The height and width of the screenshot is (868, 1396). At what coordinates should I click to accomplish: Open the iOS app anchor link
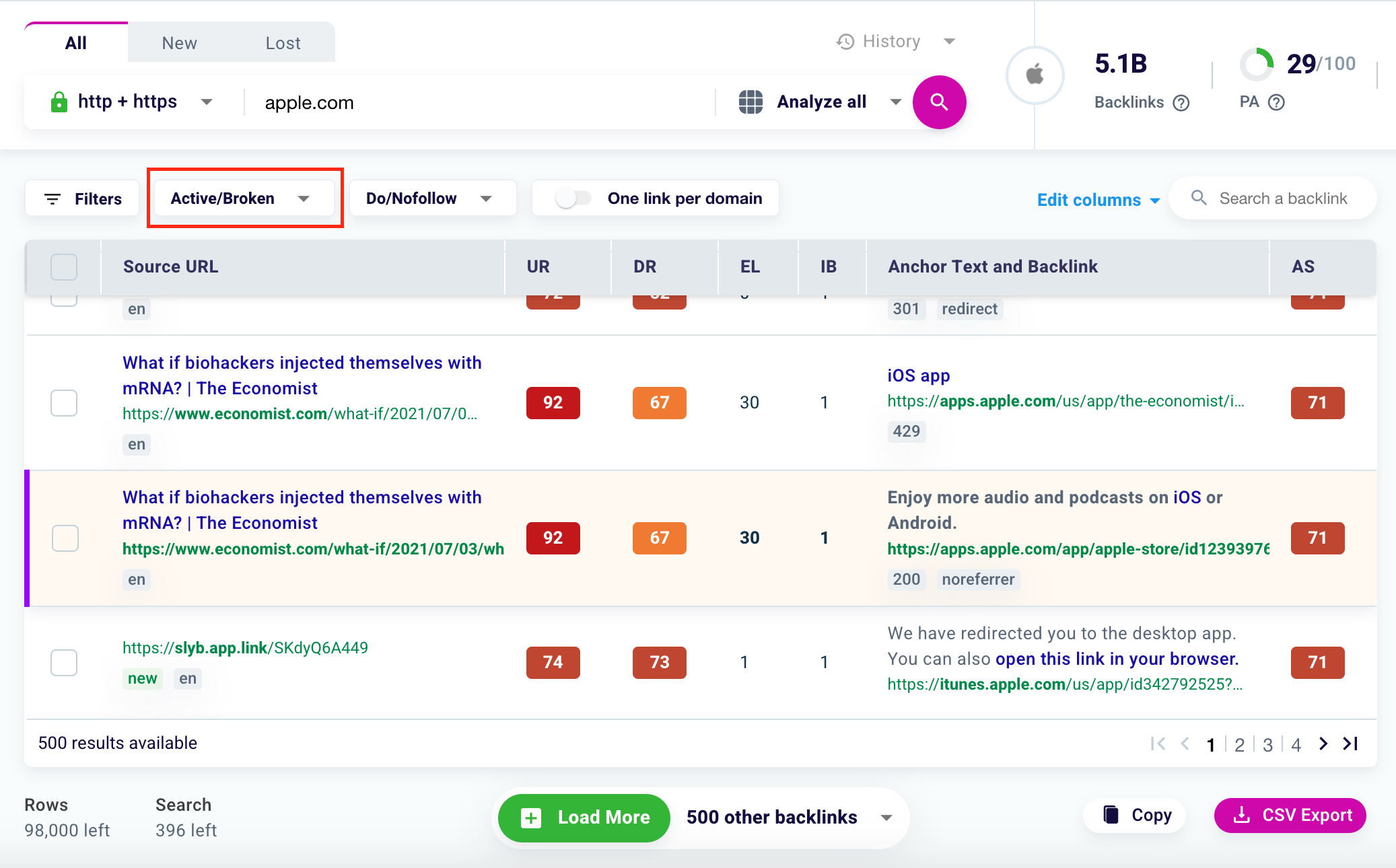click(x=918, y=375)
